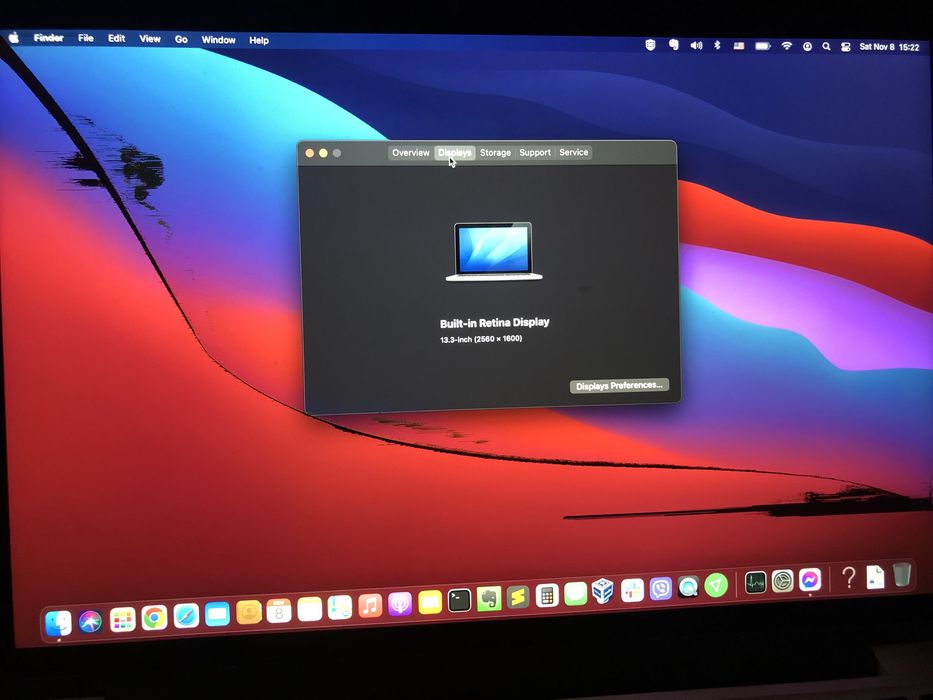Open the Evernote menu bar icon
The image size is (933, 700).
point(674,45)
